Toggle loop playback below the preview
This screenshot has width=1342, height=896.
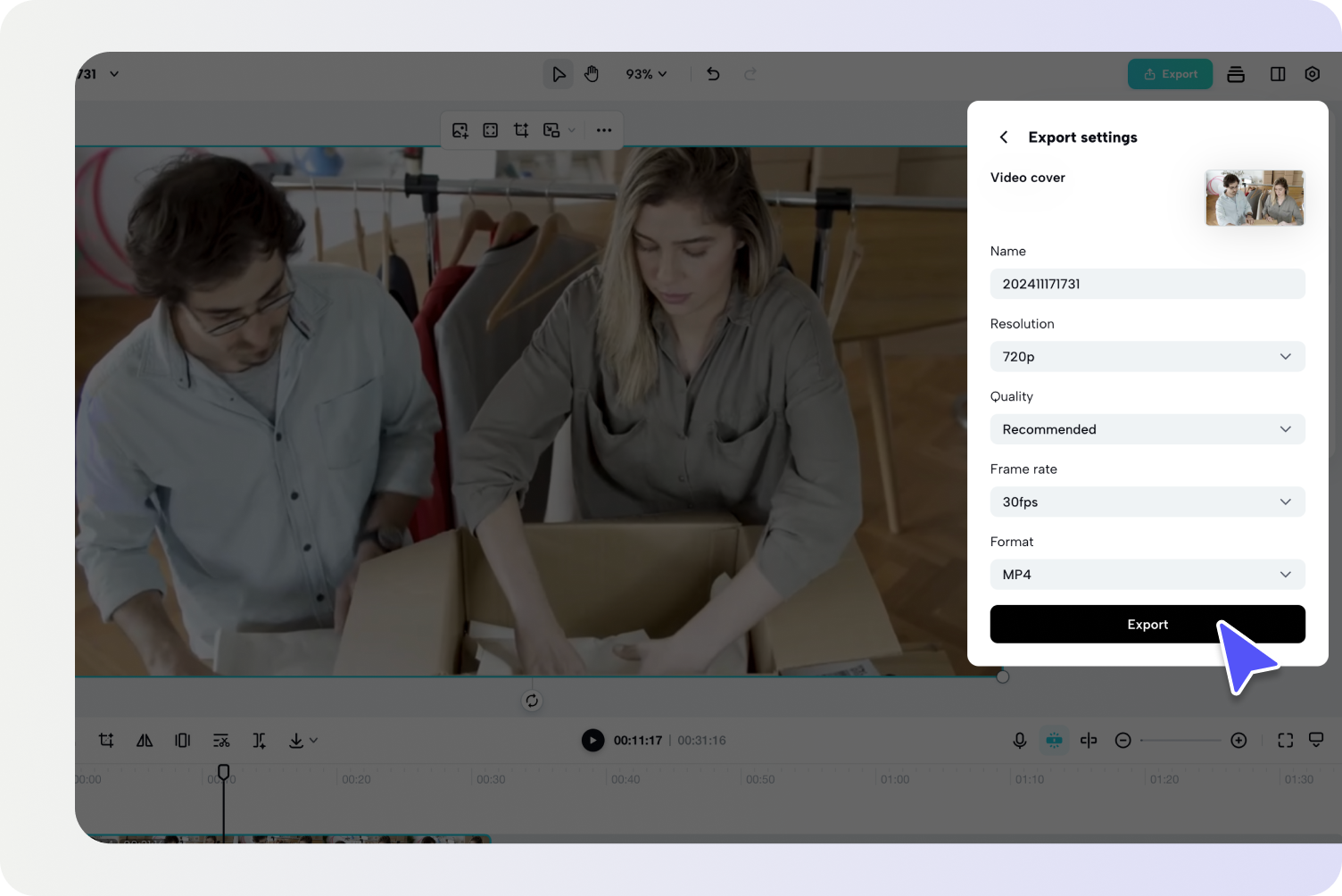click(531, 701)
